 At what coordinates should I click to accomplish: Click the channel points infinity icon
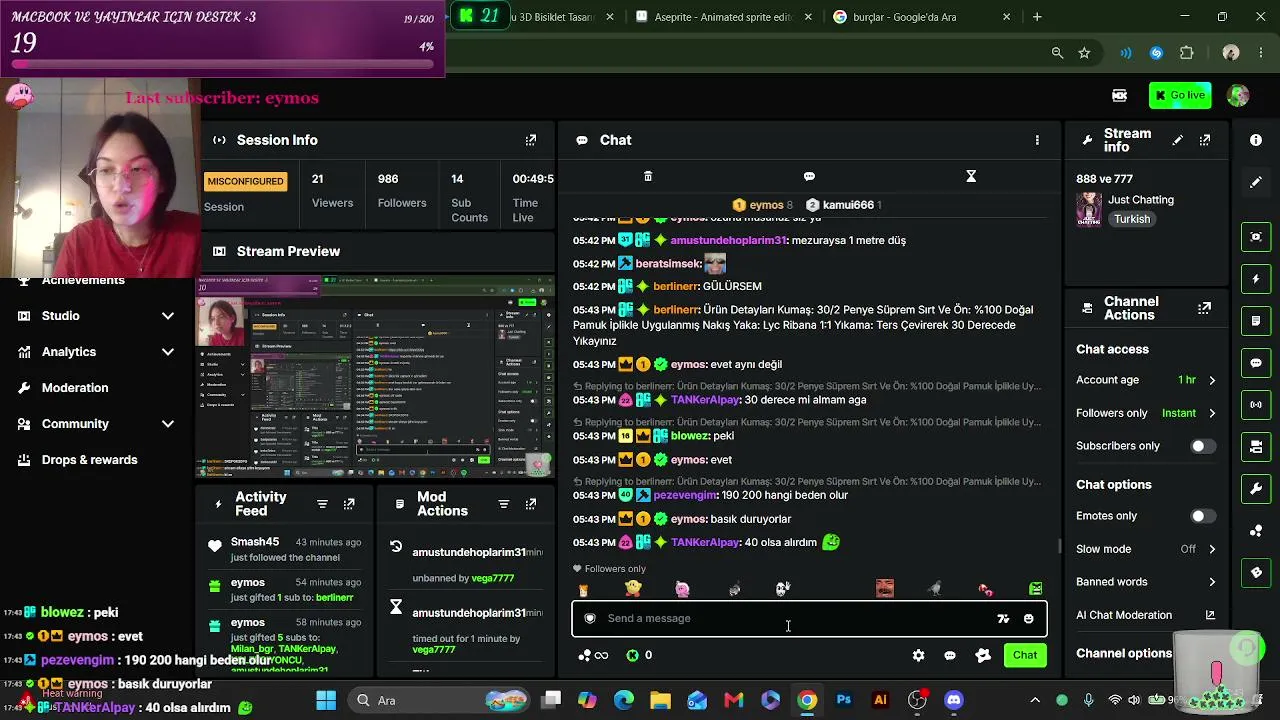[593, 655]
